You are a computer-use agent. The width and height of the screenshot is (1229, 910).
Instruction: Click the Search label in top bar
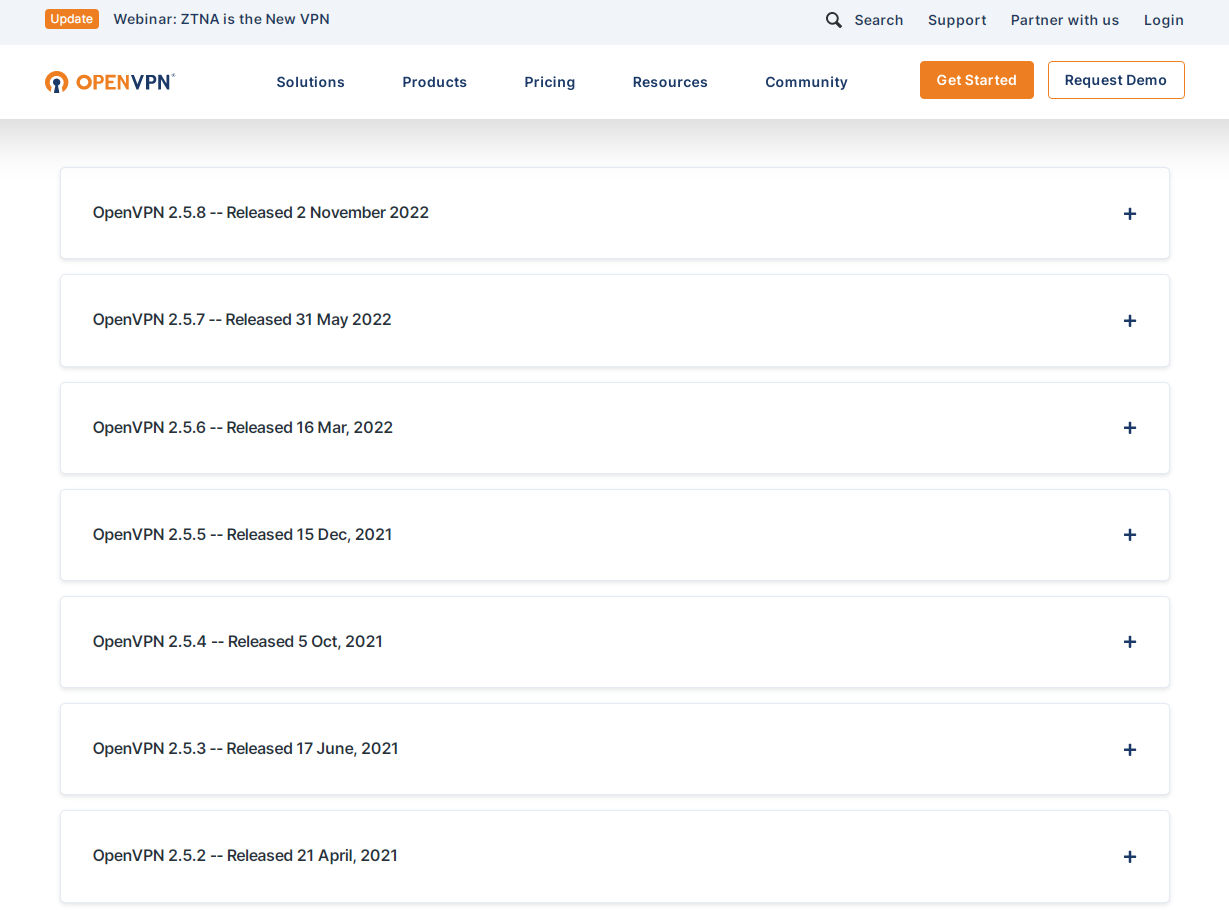pos(879,20)
